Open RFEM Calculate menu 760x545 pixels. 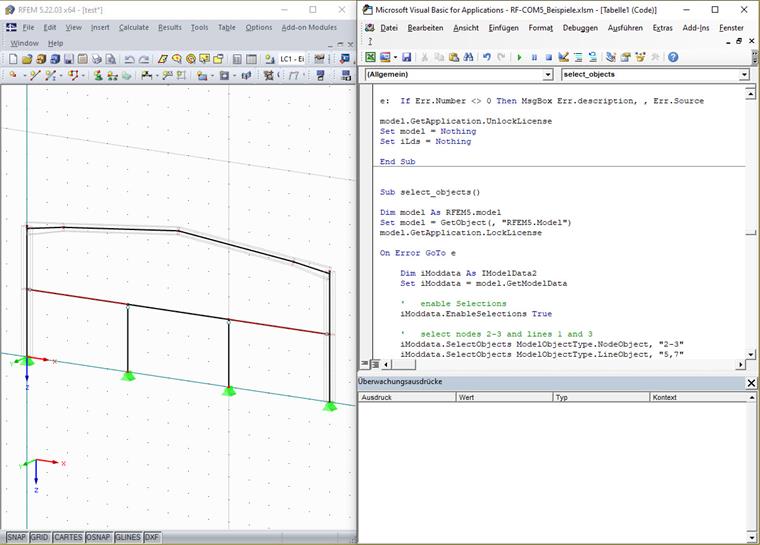coord(134,27)
